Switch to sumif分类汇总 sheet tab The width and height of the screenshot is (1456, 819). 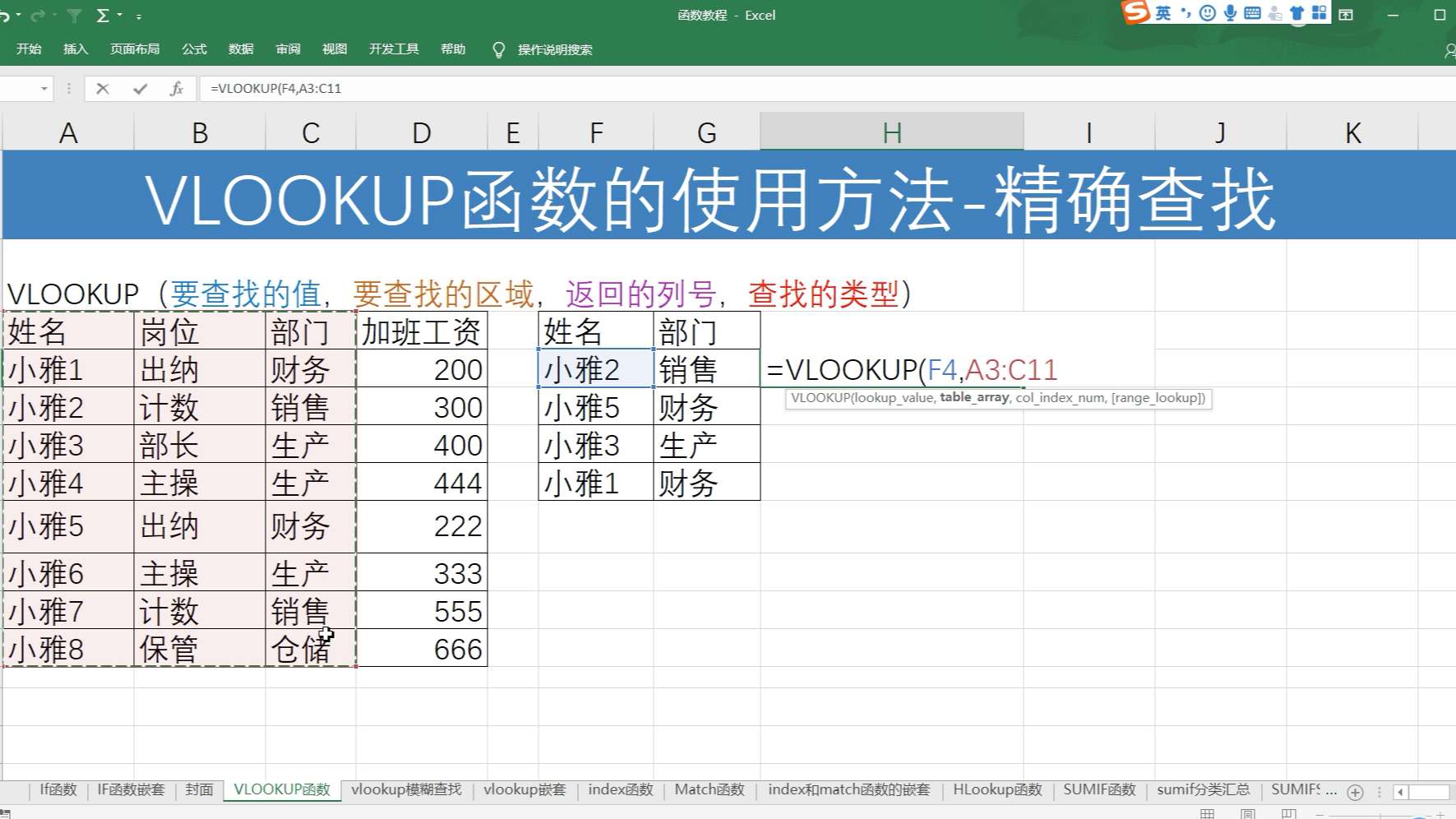(1204, 790)
